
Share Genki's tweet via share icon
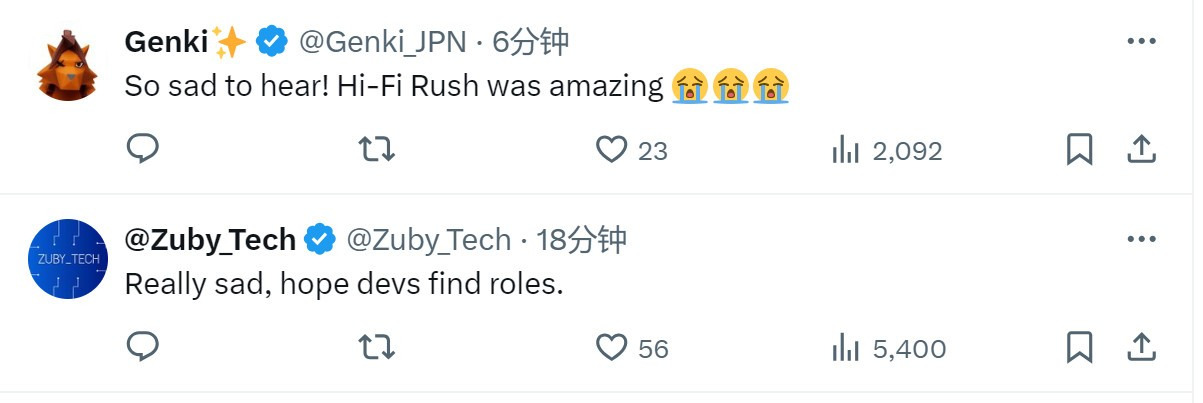click(x=1141, y=150)
